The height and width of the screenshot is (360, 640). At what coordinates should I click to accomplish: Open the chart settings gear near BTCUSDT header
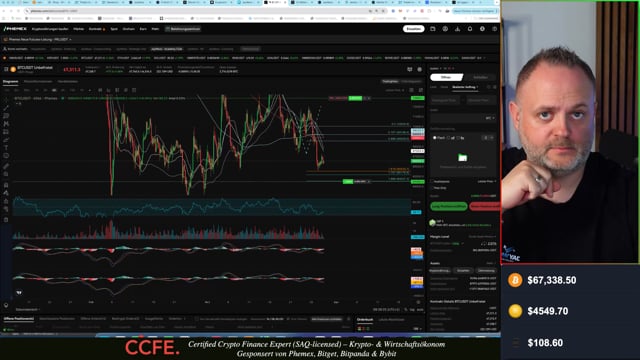point(420,70)
